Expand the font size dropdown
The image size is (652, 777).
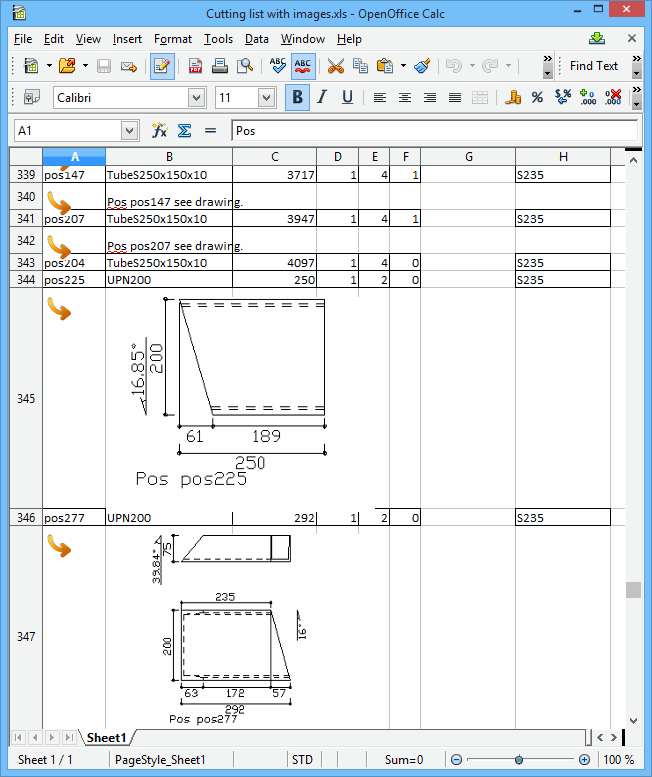[x=266, y=98]
